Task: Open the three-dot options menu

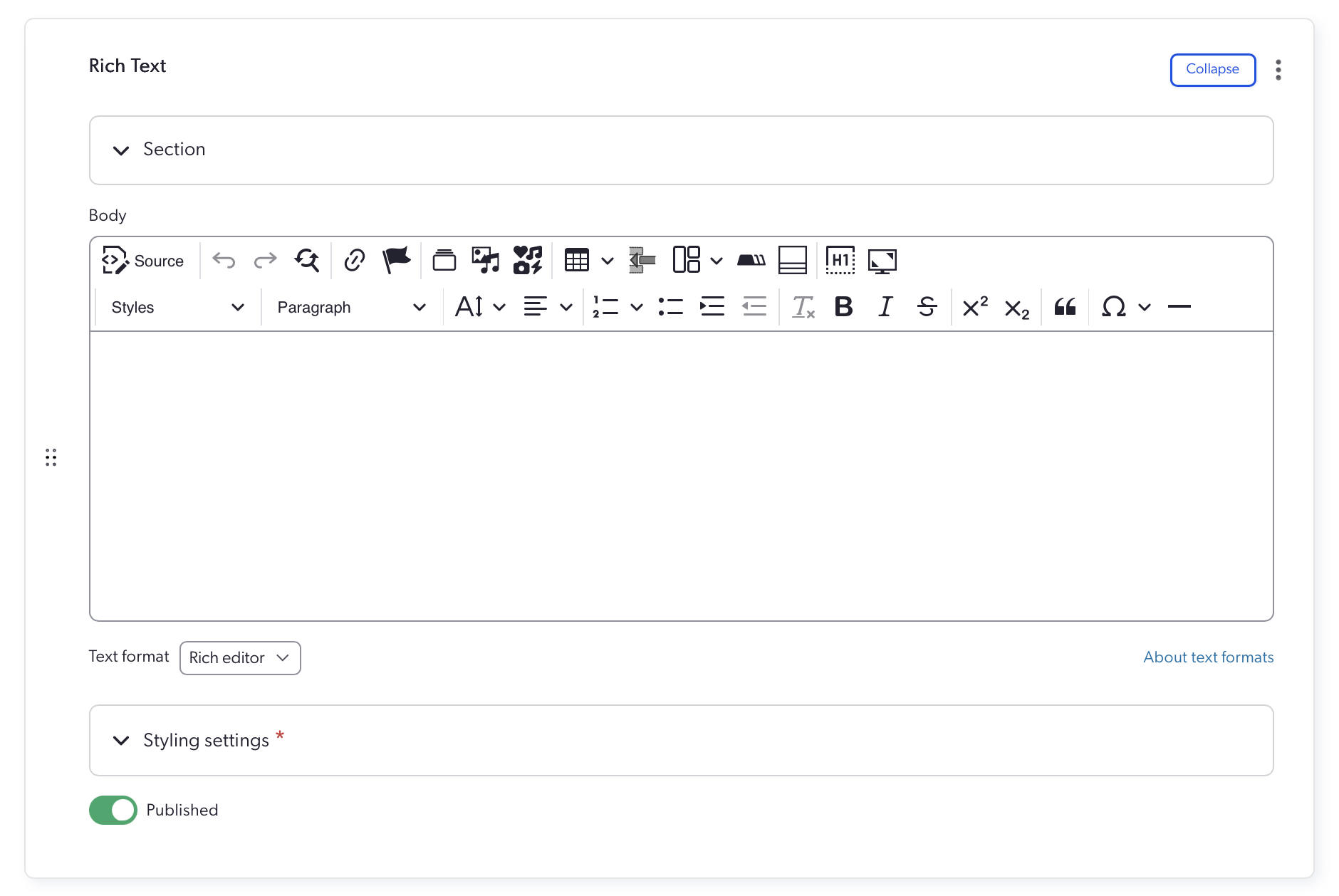Action: point(1278,70)
